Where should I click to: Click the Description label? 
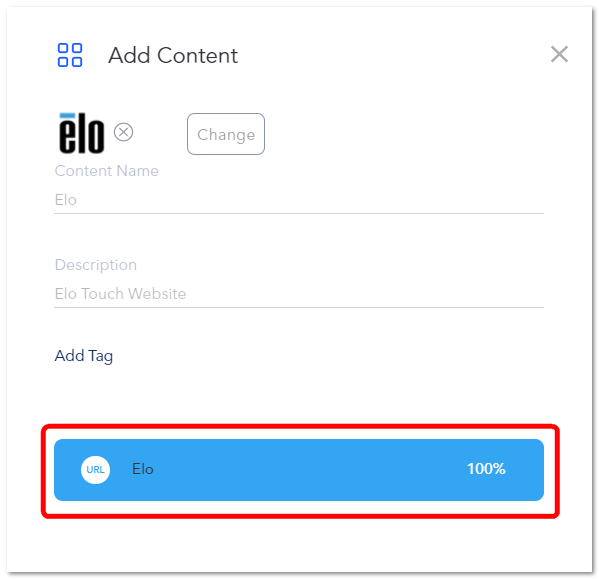(x=96, y=265)
